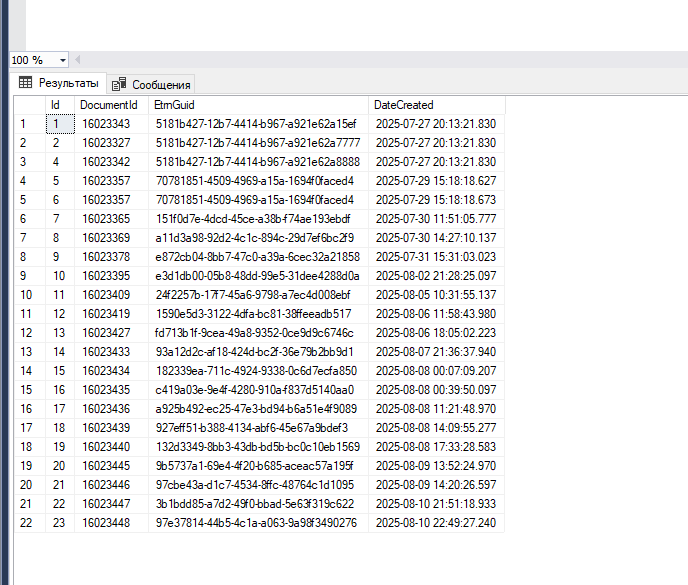The width and height of the screenshot is (688, 585).
Task: Click GUID starting with fd713b1f
Action: coord(258,333)
